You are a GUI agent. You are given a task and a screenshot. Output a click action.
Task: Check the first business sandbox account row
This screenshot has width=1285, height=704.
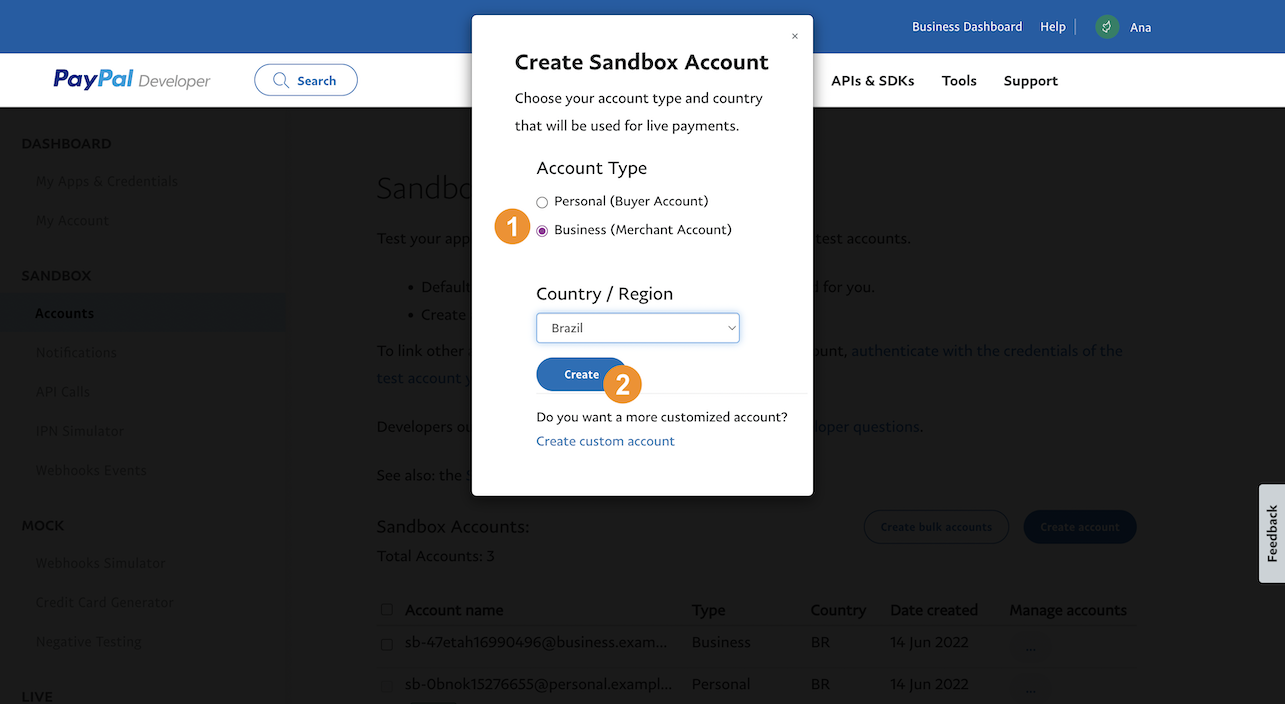click(x=387, y=643)
